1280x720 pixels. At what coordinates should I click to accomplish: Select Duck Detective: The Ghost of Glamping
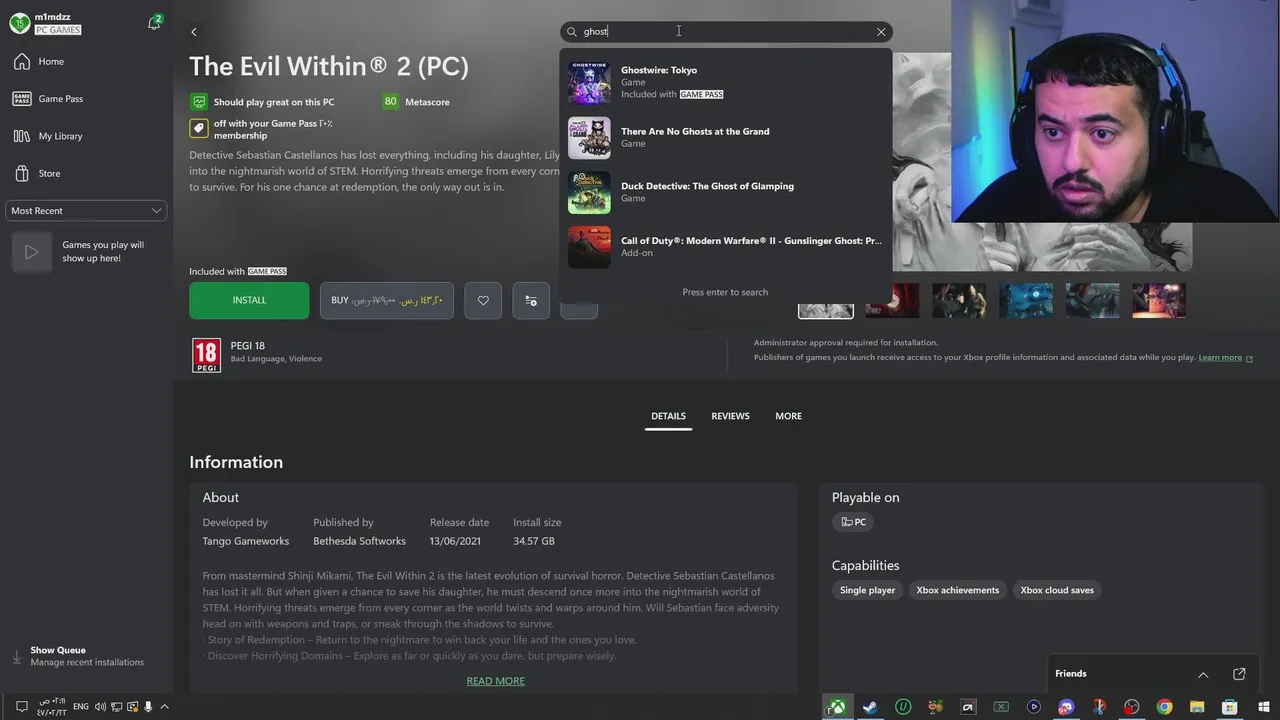click(x=726, y=192)
